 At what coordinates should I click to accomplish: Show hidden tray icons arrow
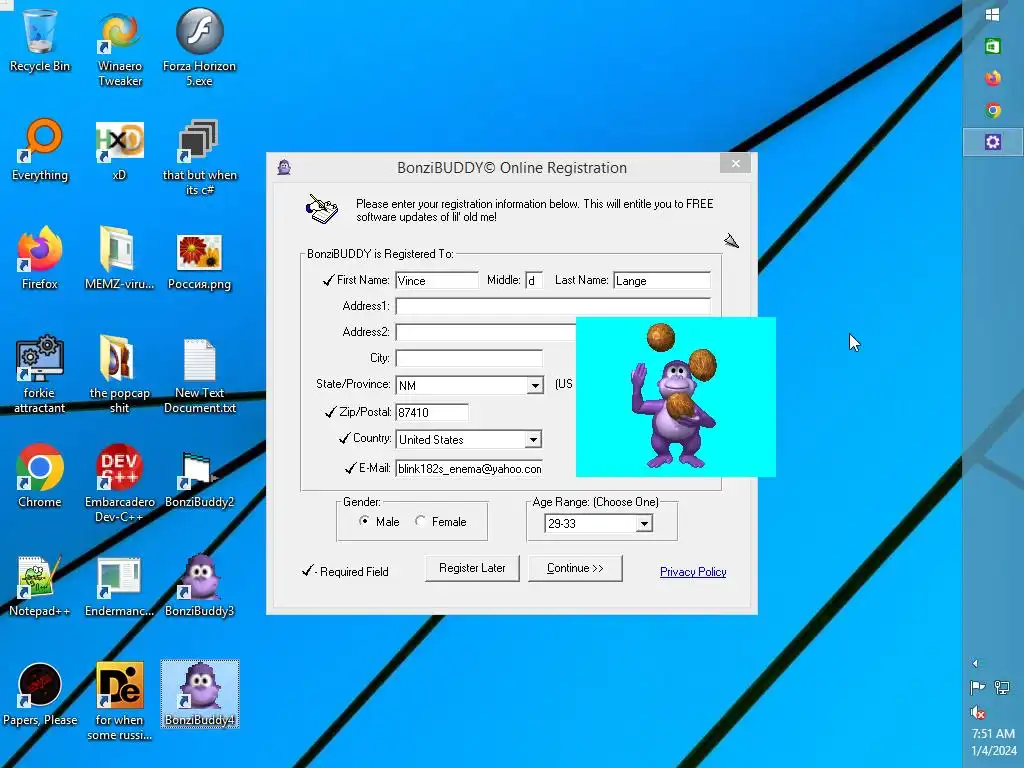[x=975, y=664]
